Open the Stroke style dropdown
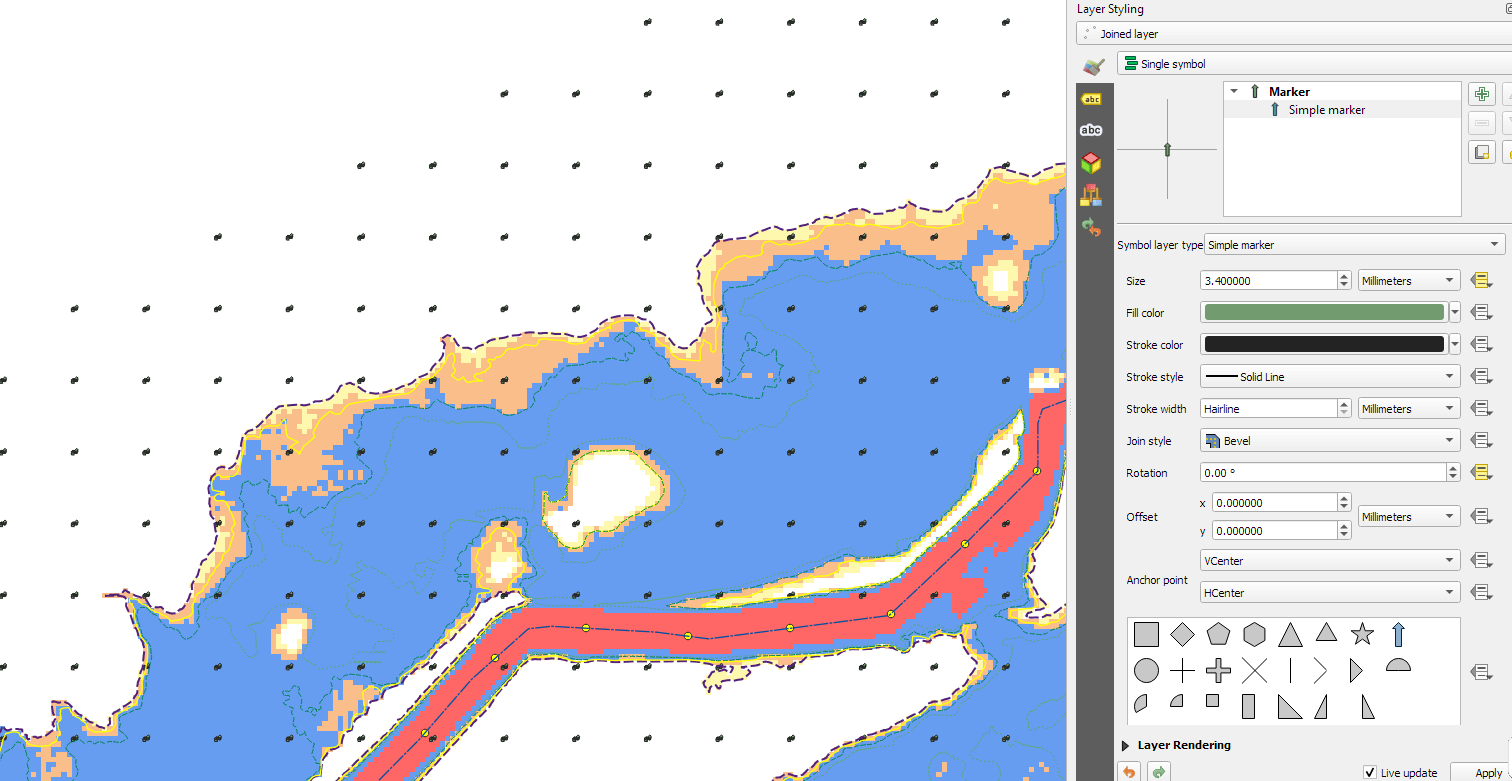 point(1329,376)
